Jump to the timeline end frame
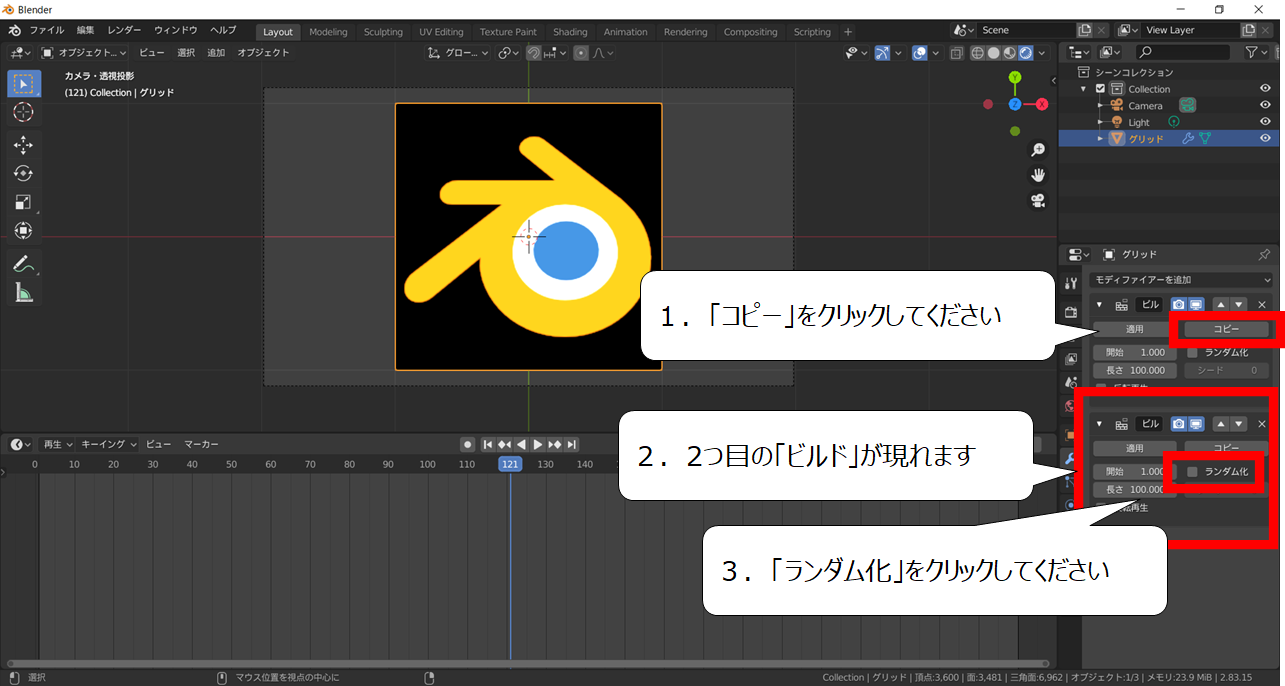 click(572, 444)
